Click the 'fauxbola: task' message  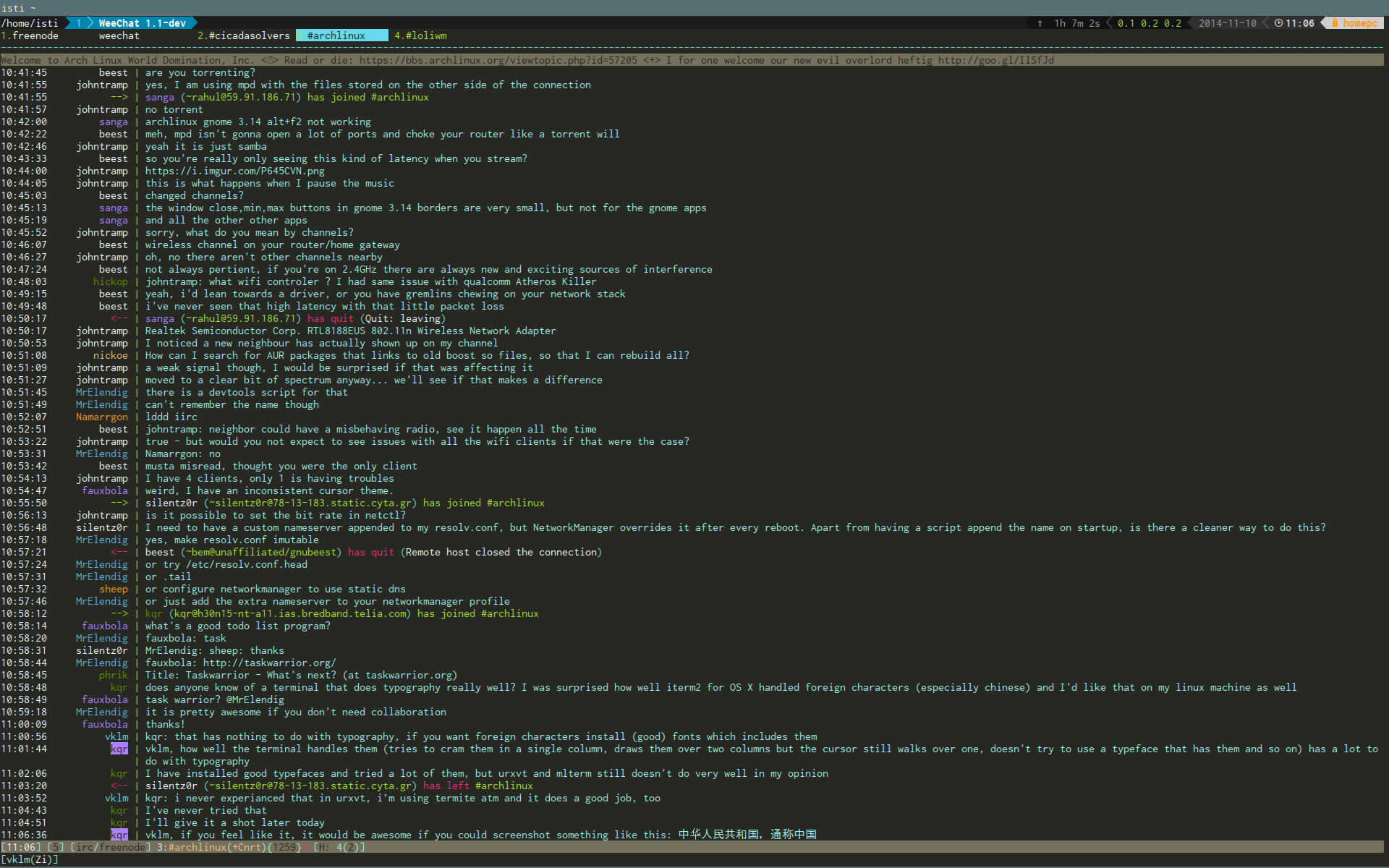(x=186, y=638)
